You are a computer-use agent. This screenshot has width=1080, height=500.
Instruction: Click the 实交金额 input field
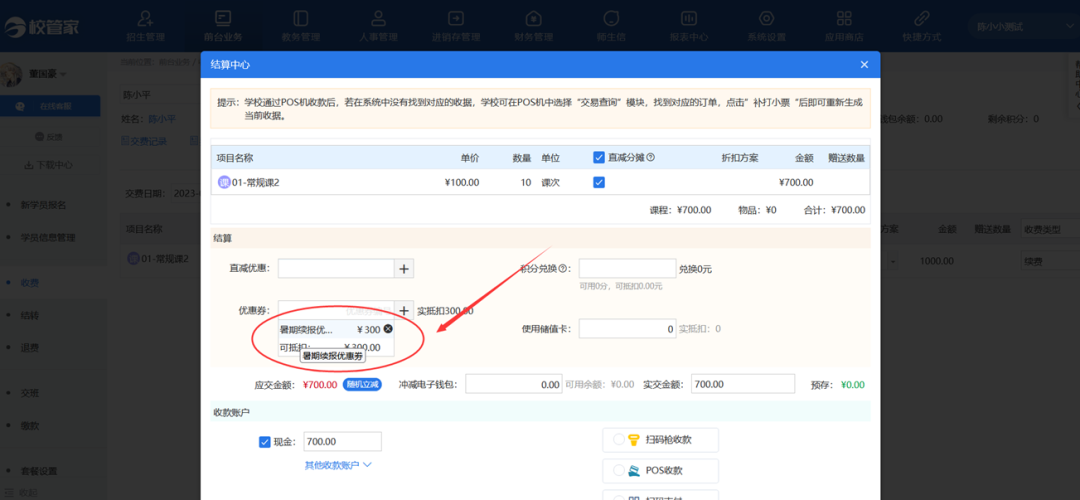pos(743,384)
